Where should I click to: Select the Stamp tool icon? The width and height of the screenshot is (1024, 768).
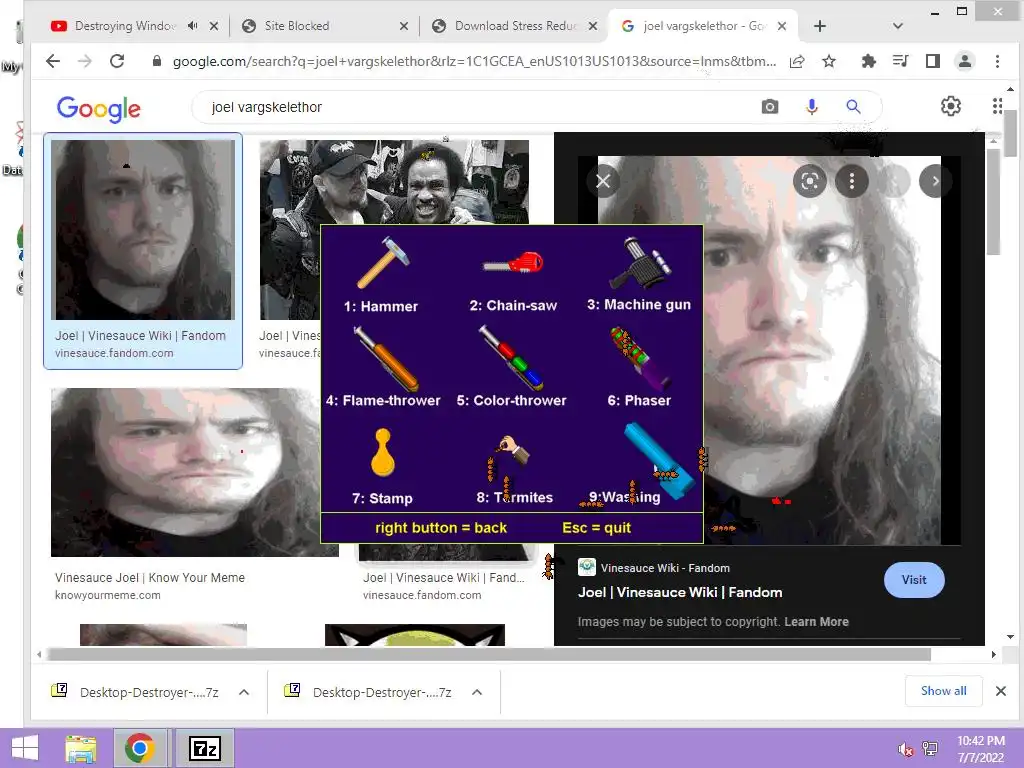tap(383, 452)
